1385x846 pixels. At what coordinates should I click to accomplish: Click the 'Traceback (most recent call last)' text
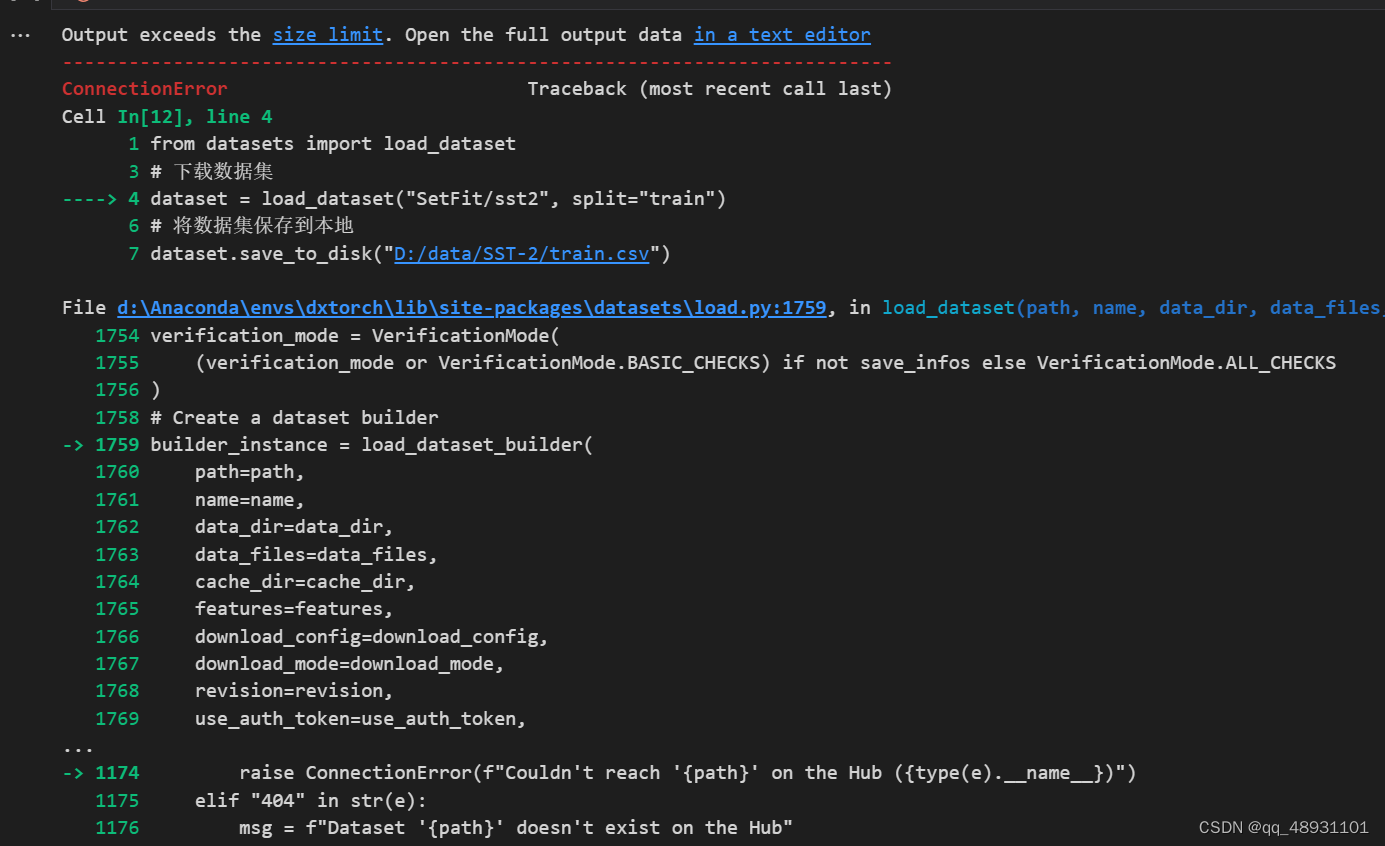(710, 88)
